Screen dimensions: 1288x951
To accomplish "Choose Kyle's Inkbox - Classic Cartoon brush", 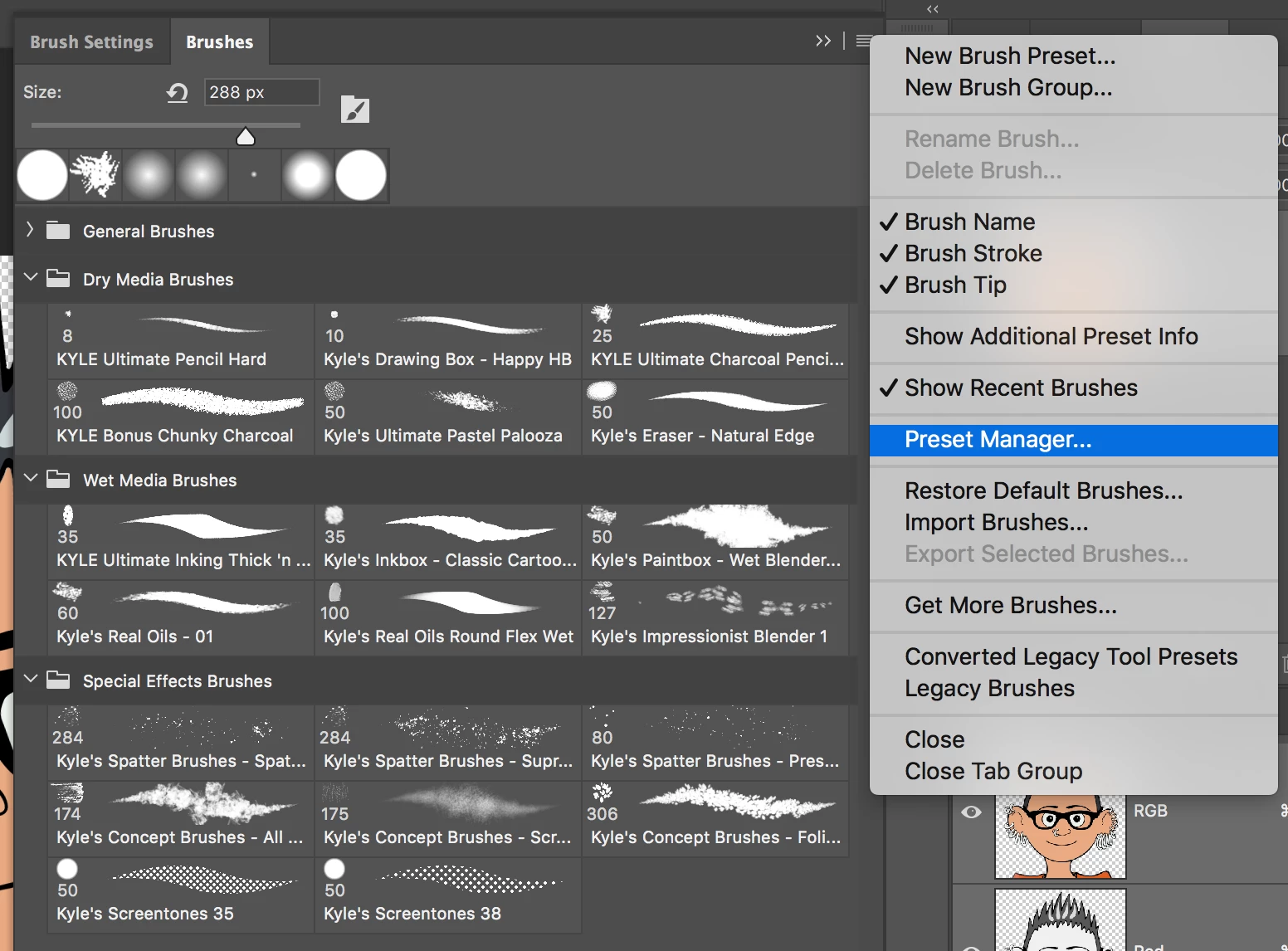I will point(448,541).
